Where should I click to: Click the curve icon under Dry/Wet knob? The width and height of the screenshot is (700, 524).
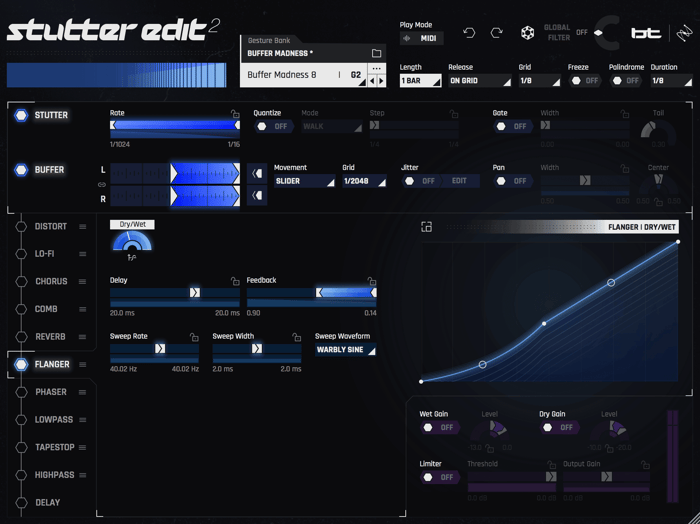(x=132, y=257)
